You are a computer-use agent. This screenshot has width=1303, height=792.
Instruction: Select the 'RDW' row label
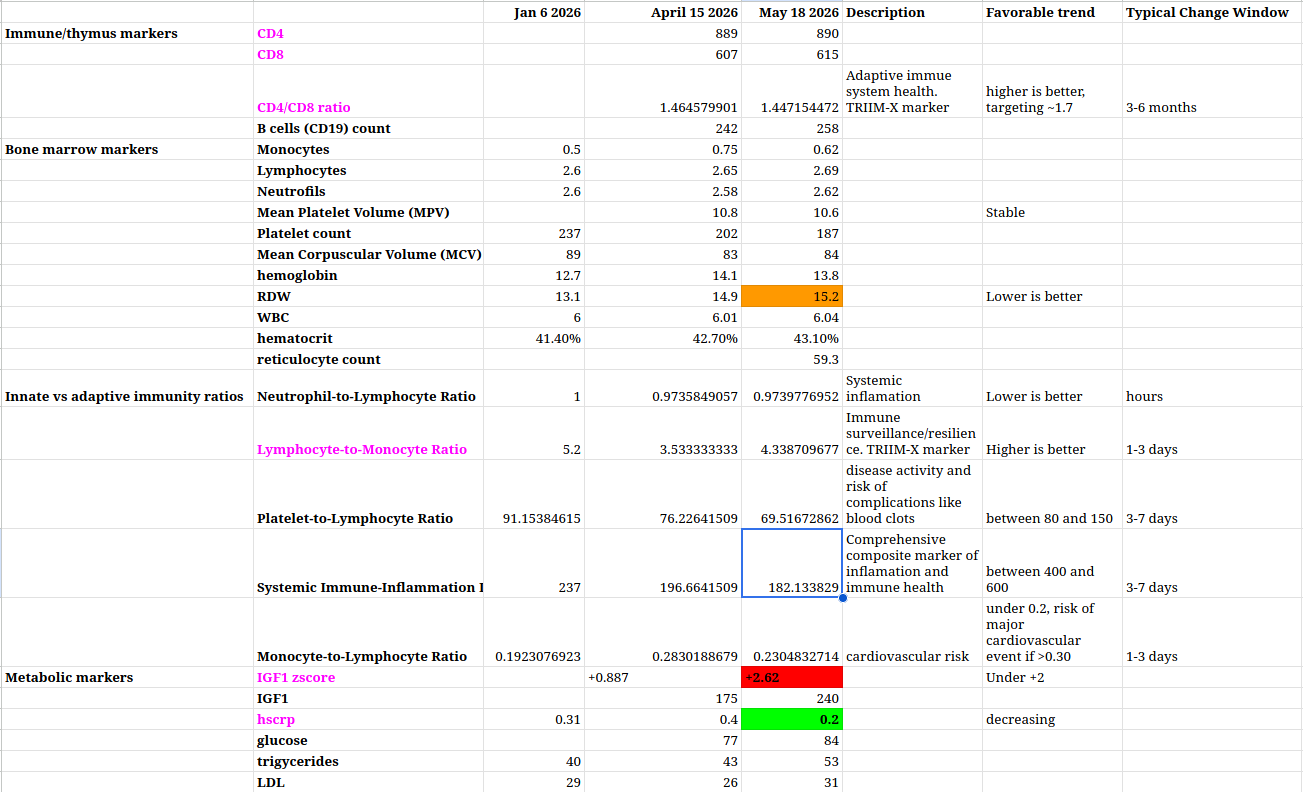368,296
